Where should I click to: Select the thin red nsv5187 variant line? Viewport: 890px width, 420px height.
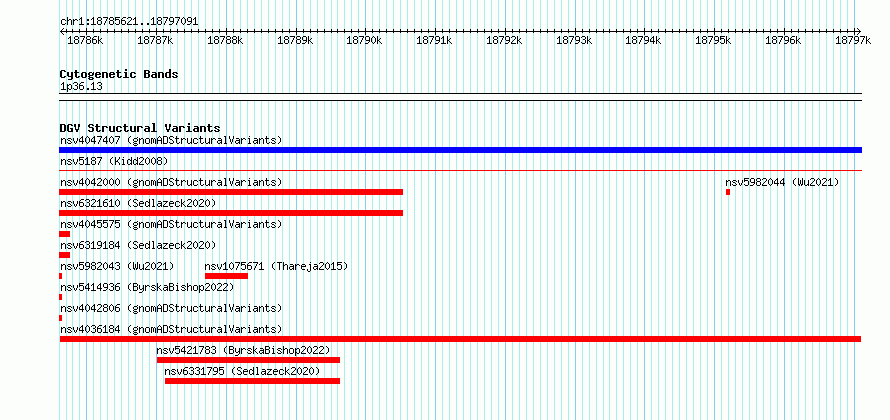(x=460, y=170)
